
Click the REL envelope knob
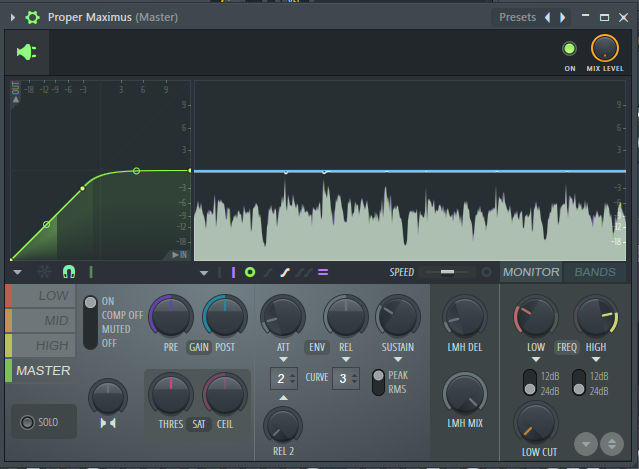(x=346, y=316)
